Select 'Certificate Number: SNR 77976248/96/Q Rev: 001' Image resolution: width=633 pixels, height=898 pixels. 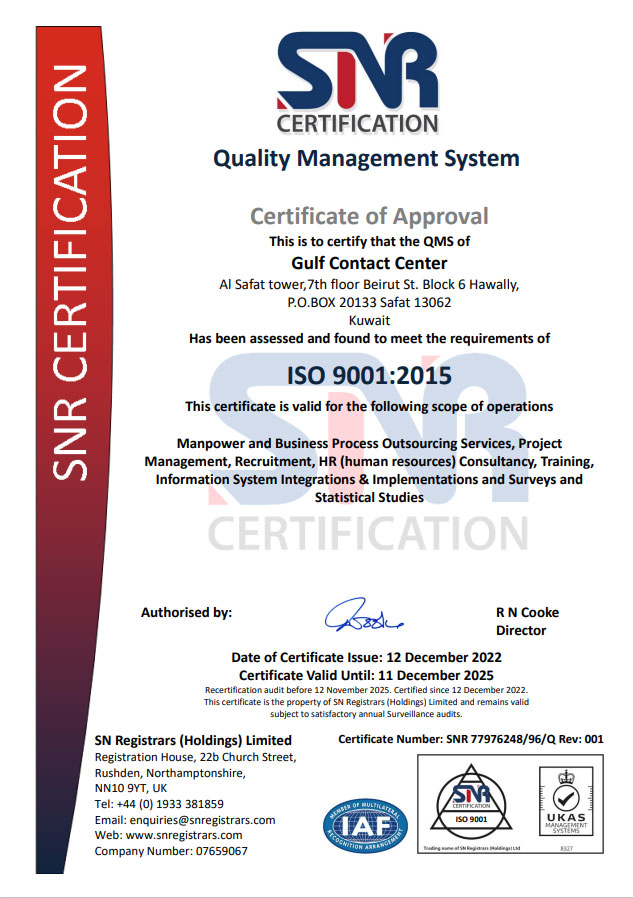(x=471, y=739)
